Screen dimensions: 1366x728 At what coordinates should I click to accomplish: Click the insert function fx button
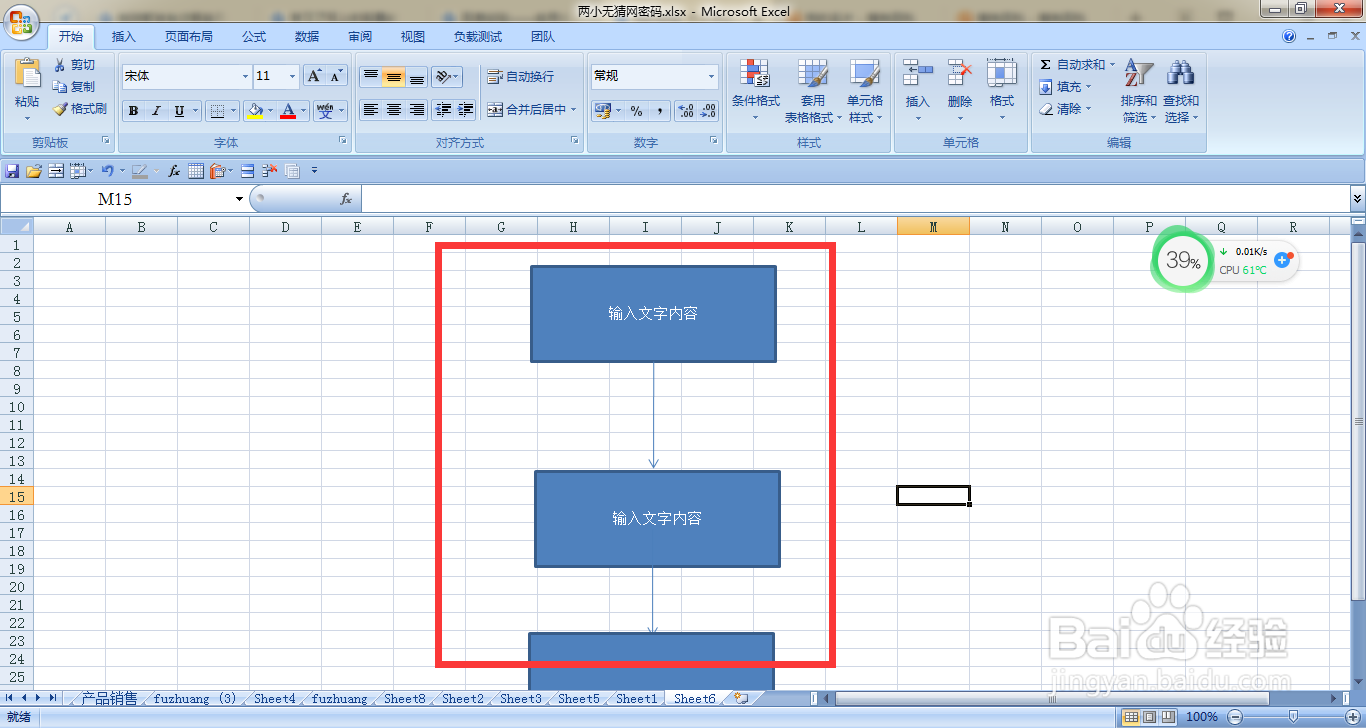click(x=346, y=199)
